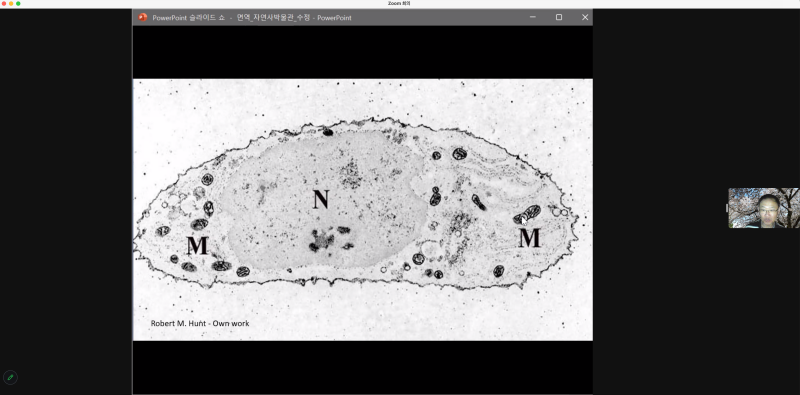Click the PowerPoint logo in title bar
The image size is (800, 395).
click(x=142, y=17)
